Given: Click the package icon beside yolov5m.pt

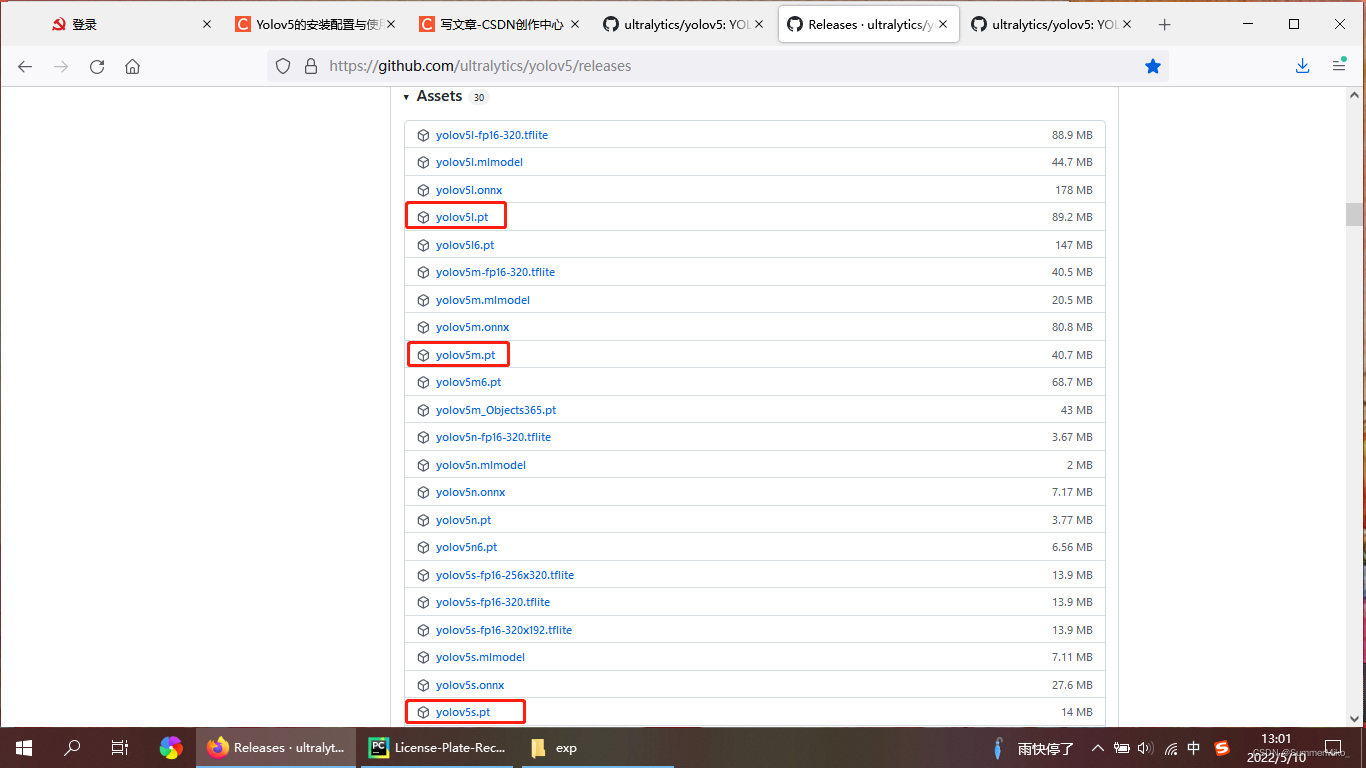Looking at the screenshot, I should [423, 355].
